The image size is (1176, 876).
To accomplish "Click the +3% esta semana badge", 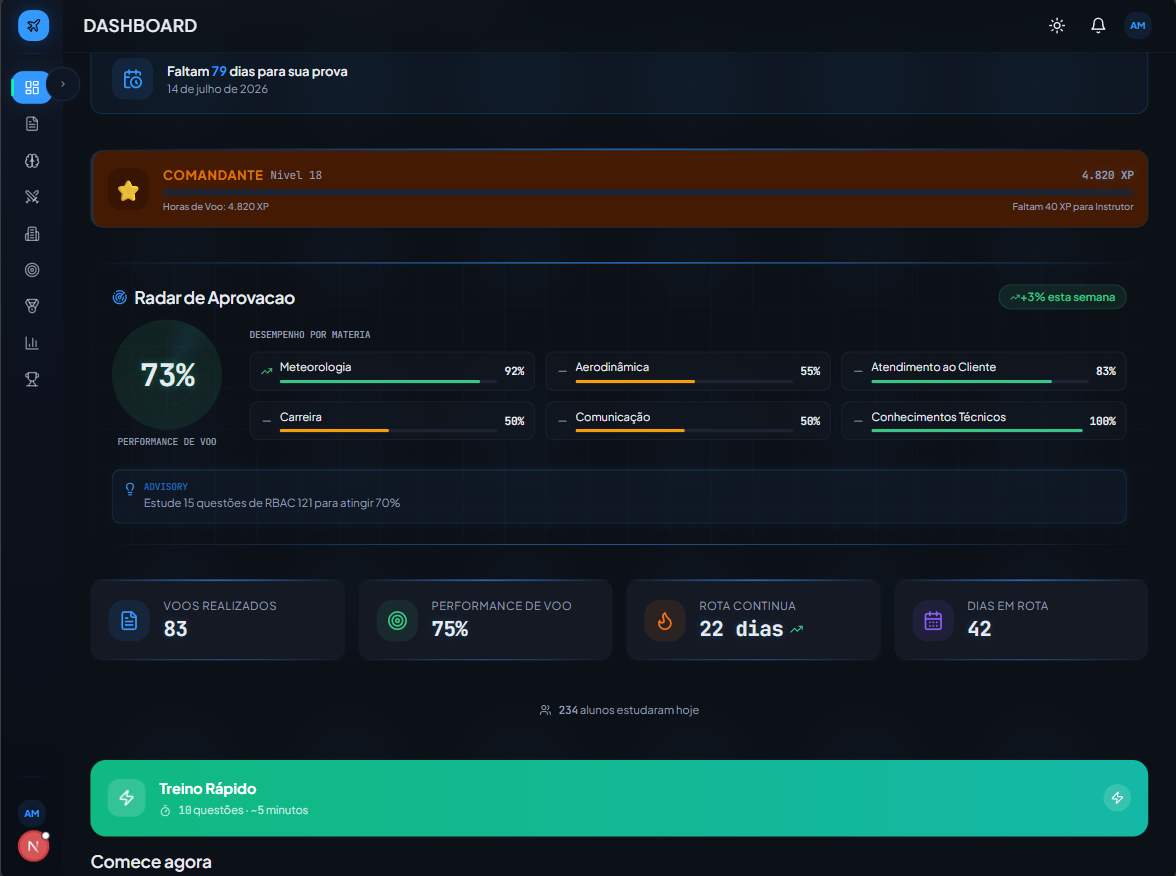I will click(x=1062, y=297).
